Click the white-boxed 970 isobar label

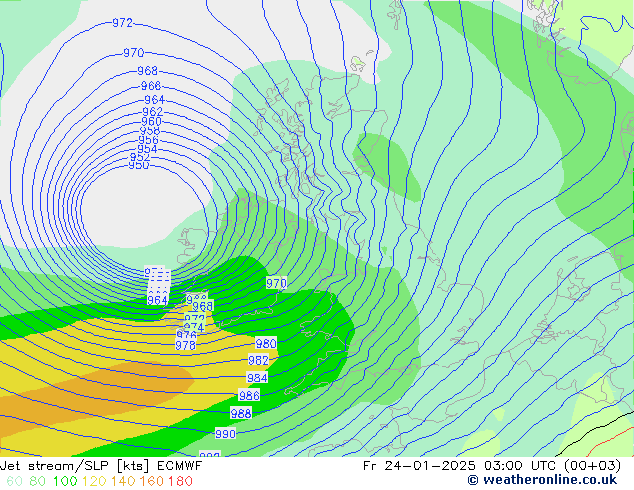click(x=277, y=283)
